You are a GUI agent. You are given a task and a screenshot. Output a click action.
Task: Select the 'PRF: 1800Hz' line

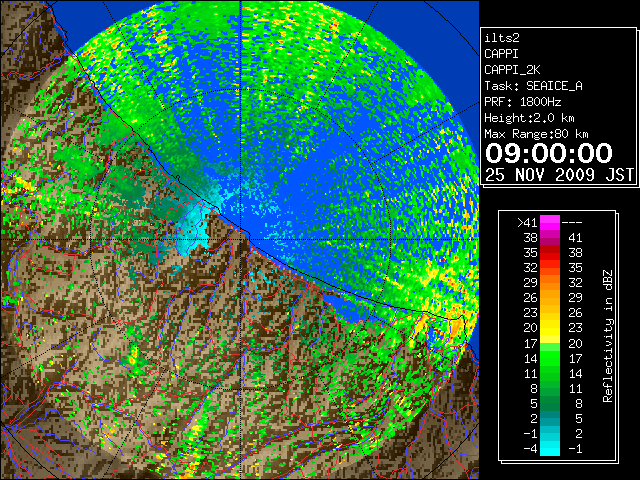click(522, 102)
